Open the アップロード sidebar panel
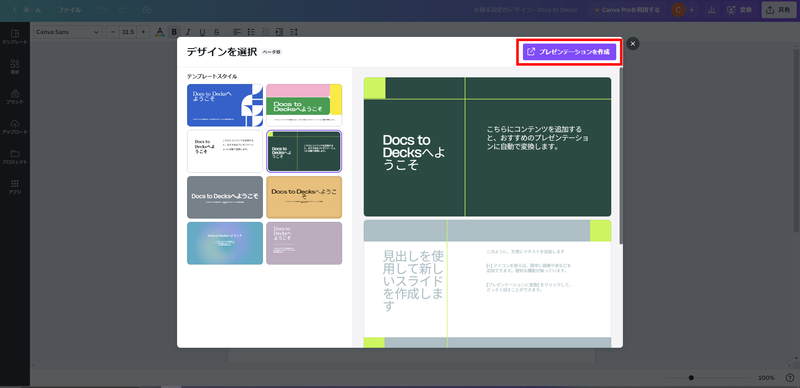Viewport: 800px width, 388px height. (15, 127)
